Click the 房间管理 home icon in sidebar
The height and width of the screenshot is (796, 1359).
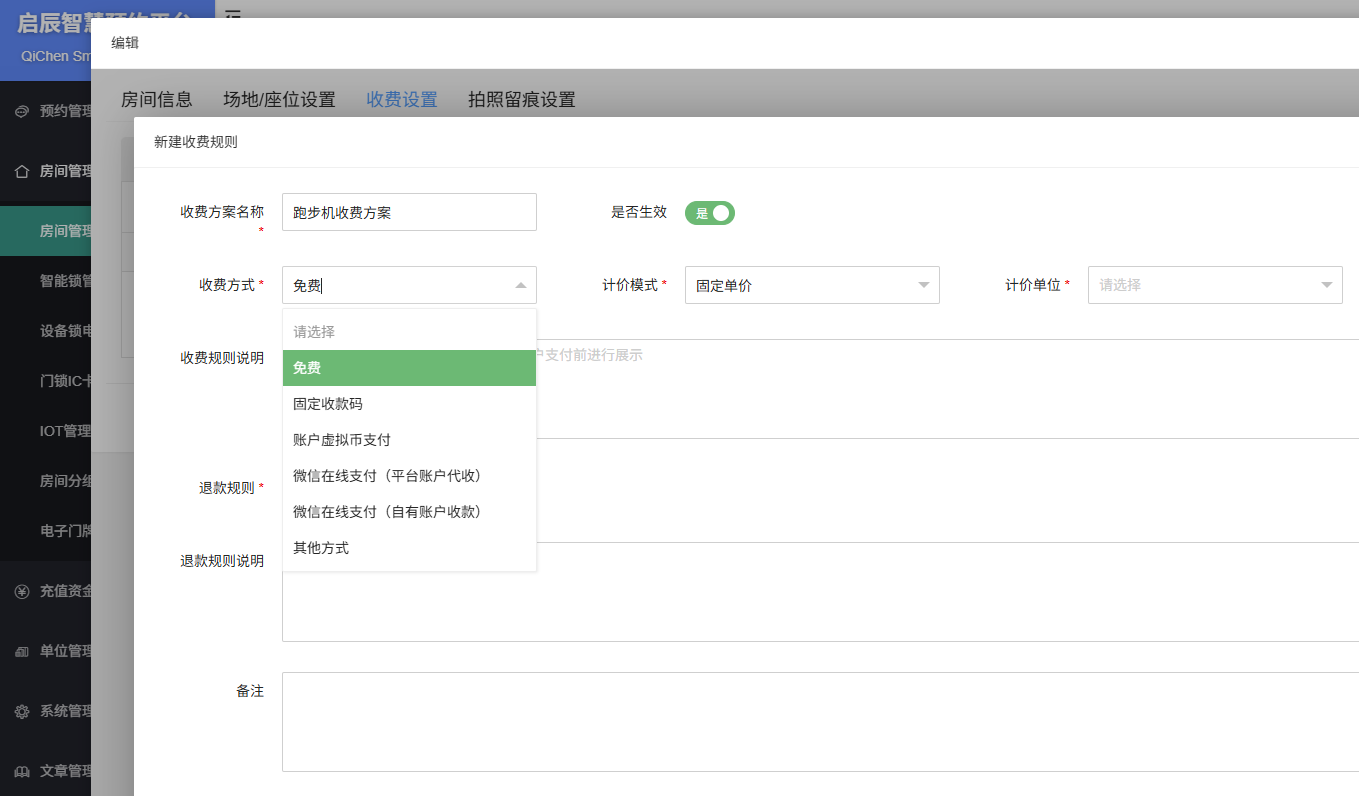22,171
